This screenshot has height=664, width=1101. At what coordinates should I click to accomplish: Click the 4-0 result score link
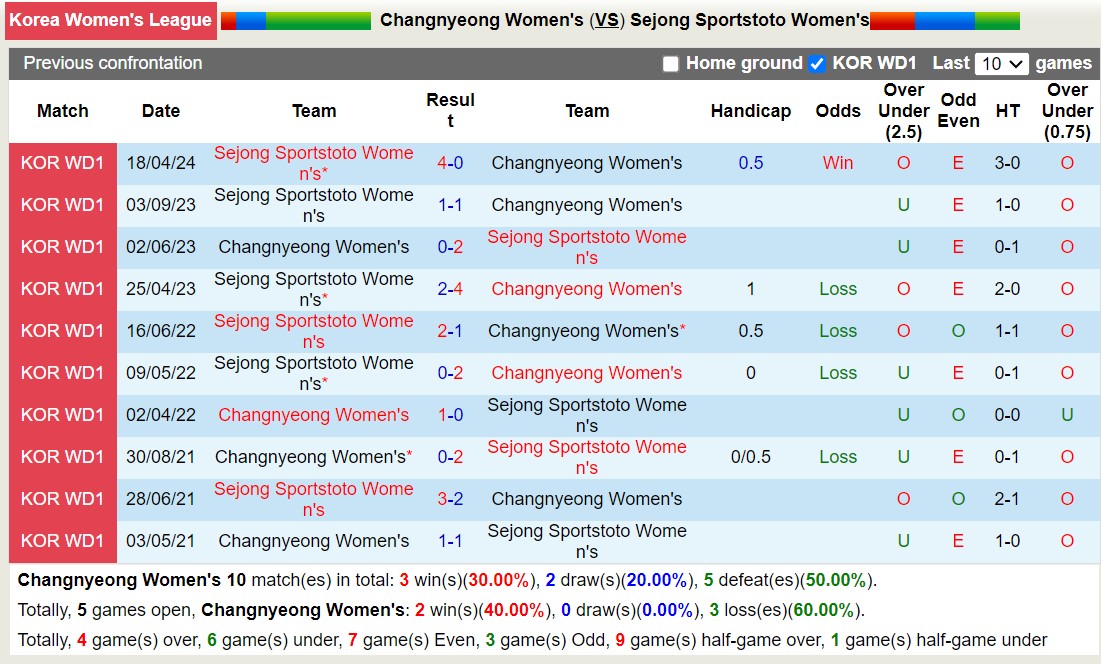pos(451,163)
